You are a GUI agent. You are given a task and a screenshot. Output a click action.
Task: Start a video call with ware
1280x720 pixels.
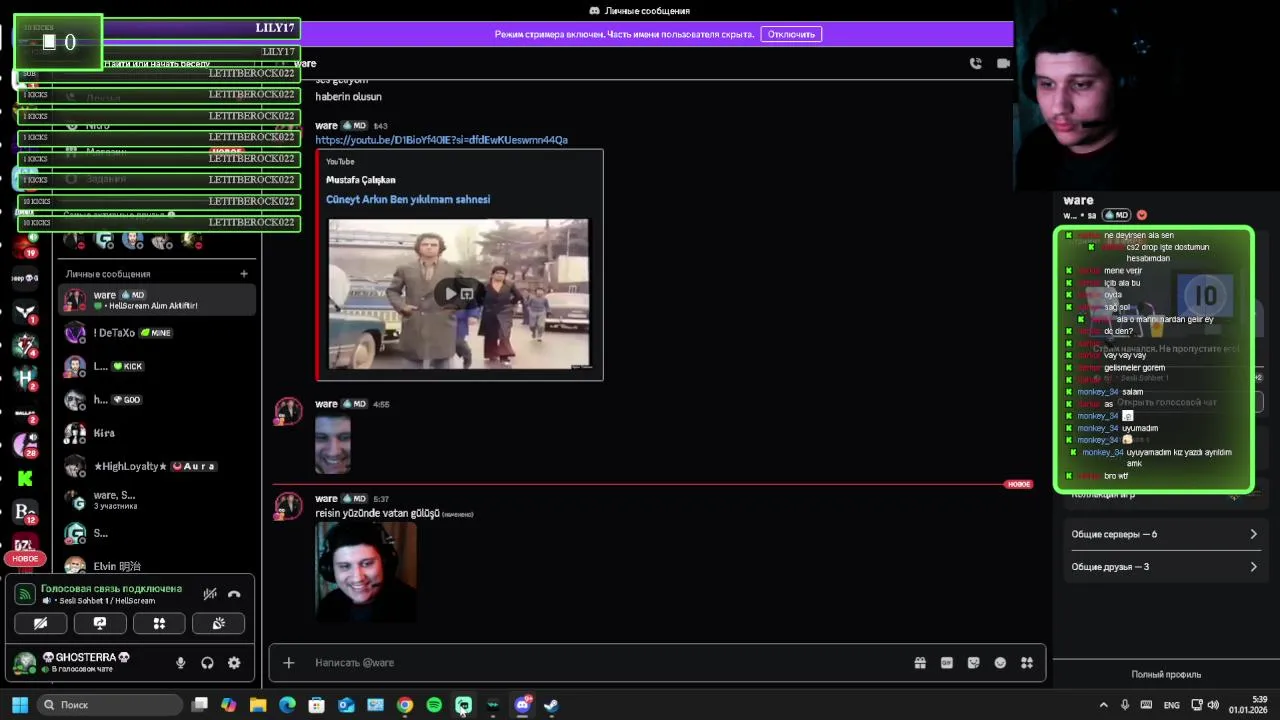[1003, 63]
